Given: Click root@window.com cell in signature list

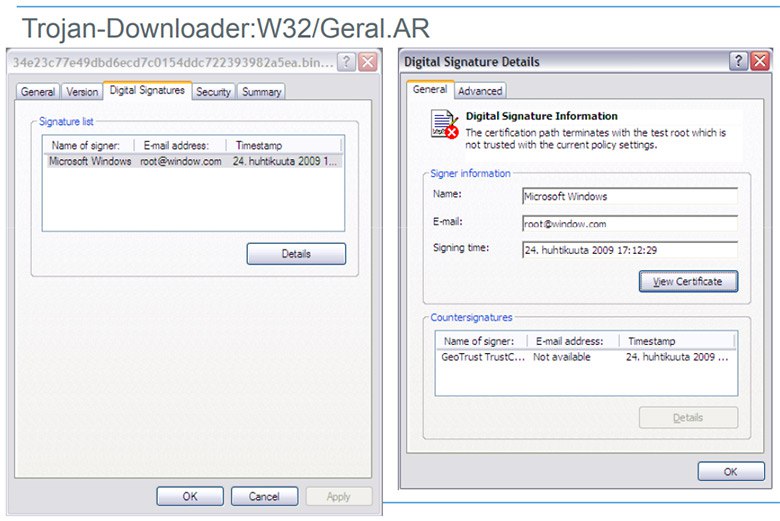Looking at the screenshot, I should pos(181,161).
